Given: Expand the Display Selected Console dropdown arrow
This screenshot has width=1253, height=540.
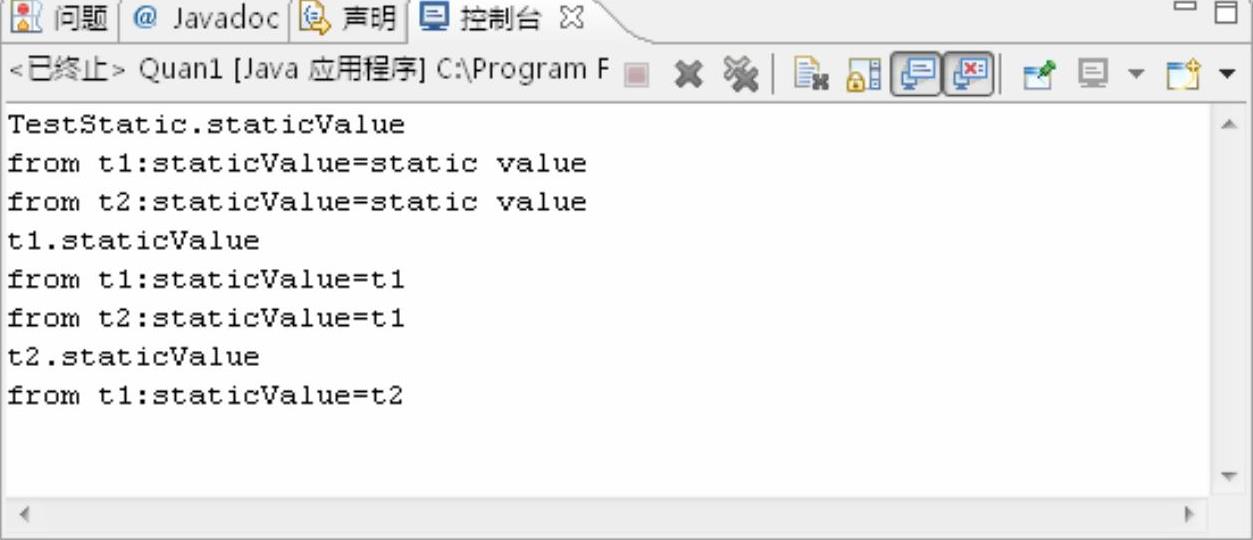Looking at the screenshot, I should [1135, 74].
